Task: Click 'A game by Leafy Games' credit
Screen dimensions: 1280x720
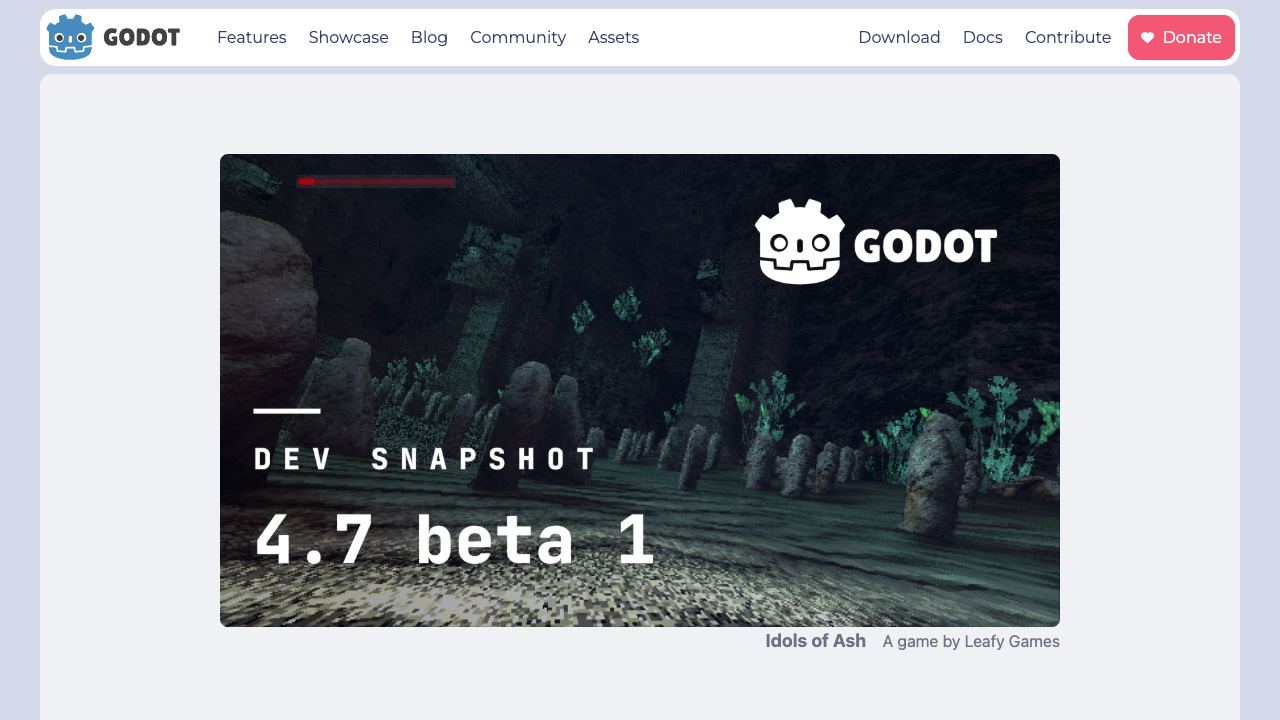Action: 971,641
